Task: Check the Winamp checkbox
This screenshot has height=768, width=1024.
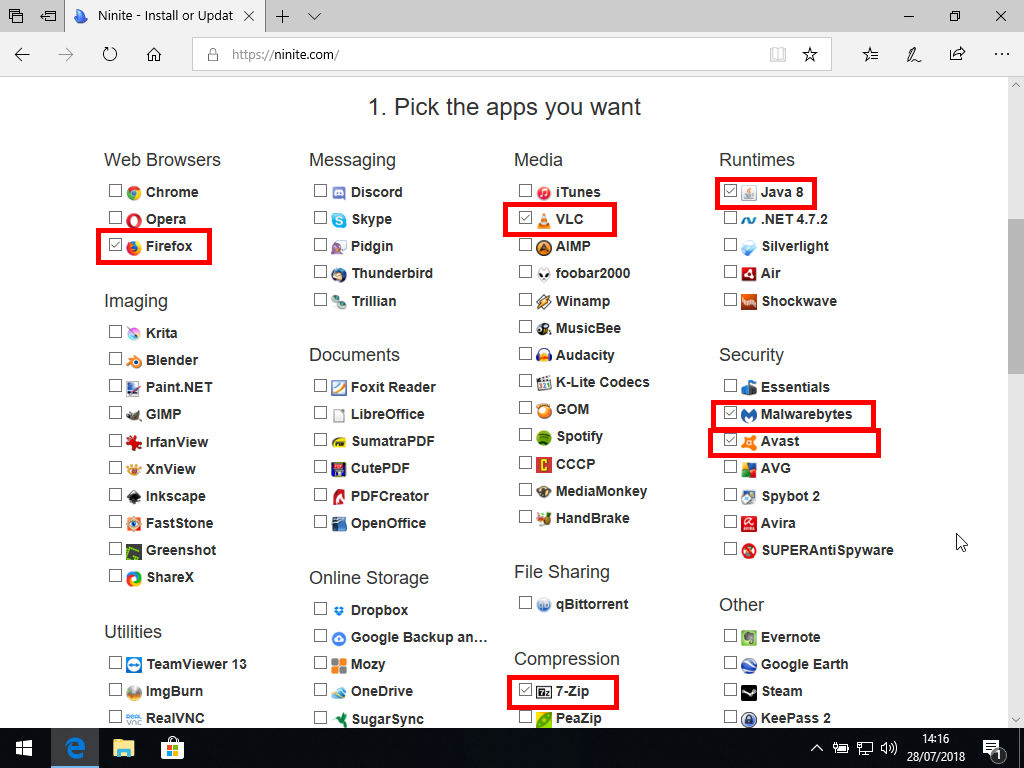Action: (526, 299)
